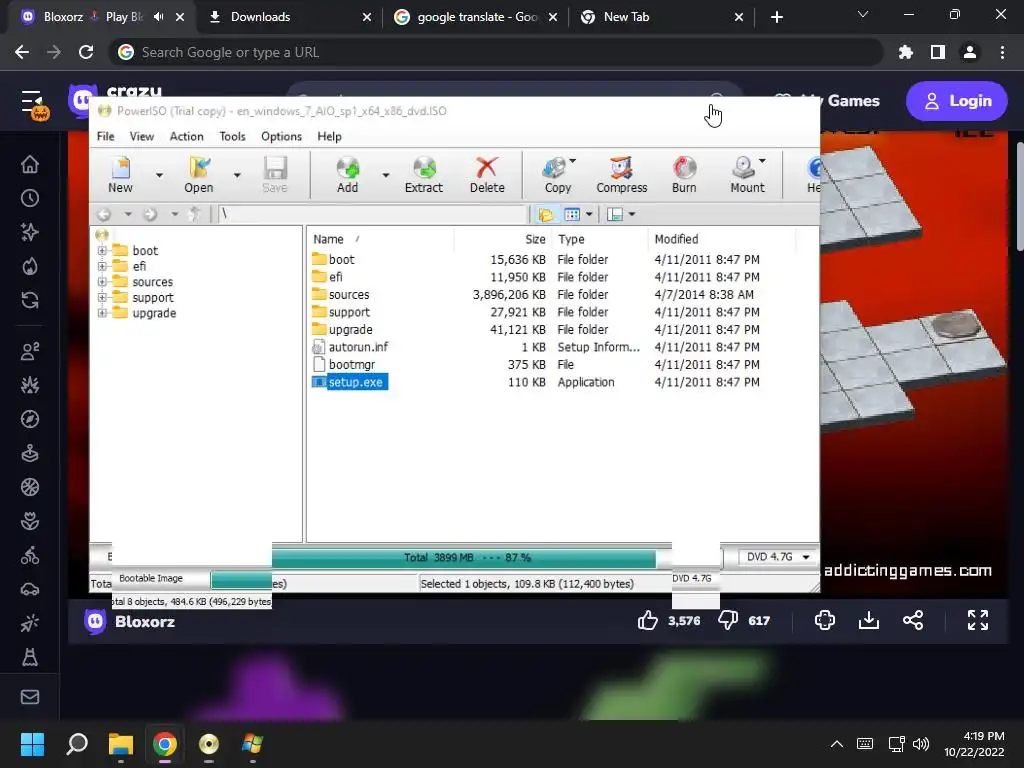Expand the support folder in tree

point(102,298)
